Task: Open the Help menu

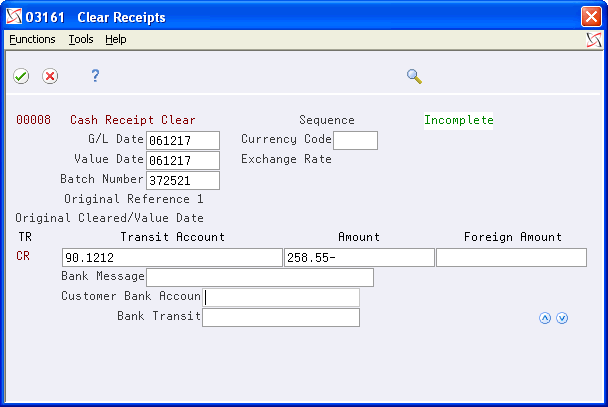Action: [x=116, y=39]
